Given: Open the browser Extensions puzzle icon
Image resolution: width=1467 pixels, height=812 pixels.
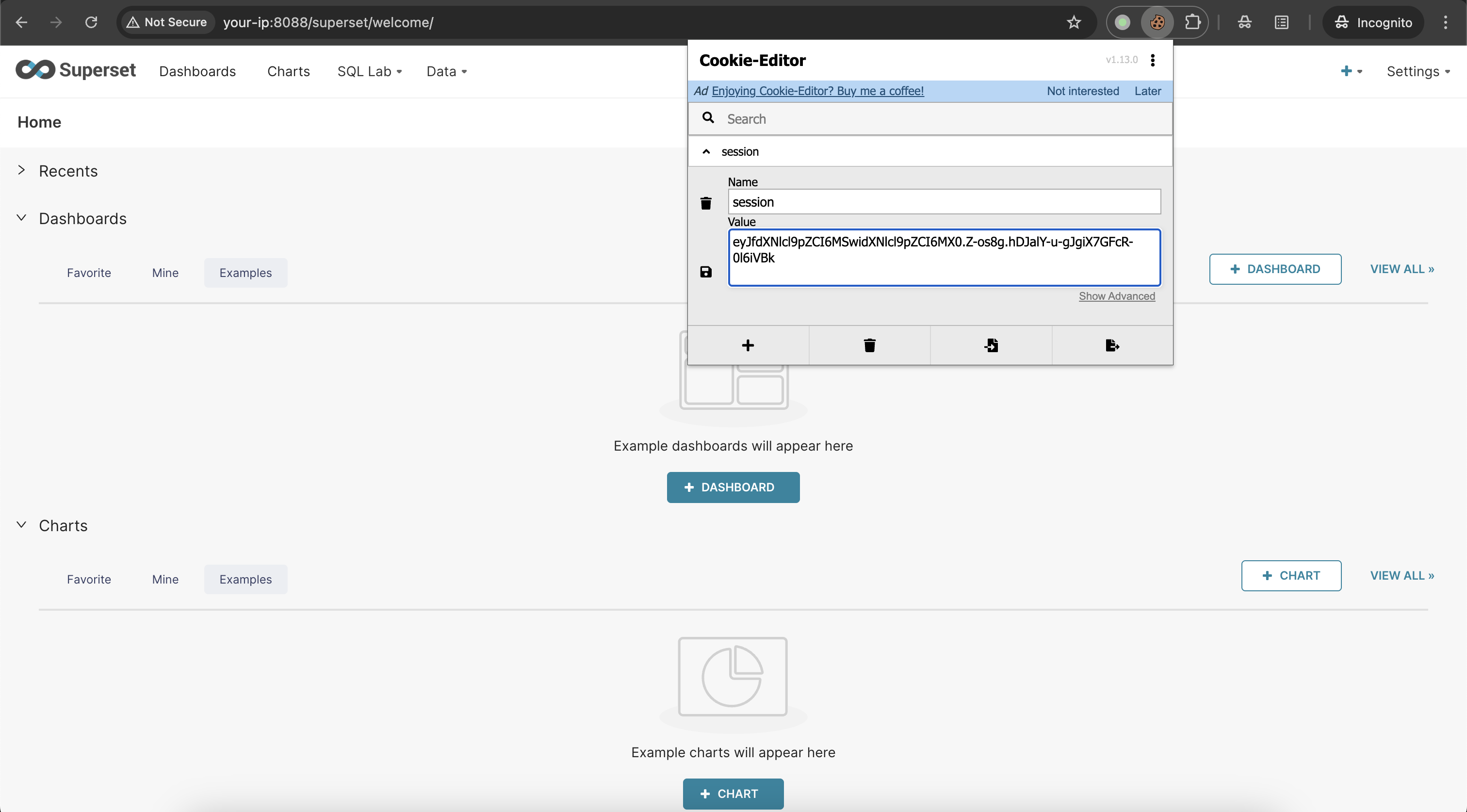Looking at the screenshot, I should tap(1192, 23).
